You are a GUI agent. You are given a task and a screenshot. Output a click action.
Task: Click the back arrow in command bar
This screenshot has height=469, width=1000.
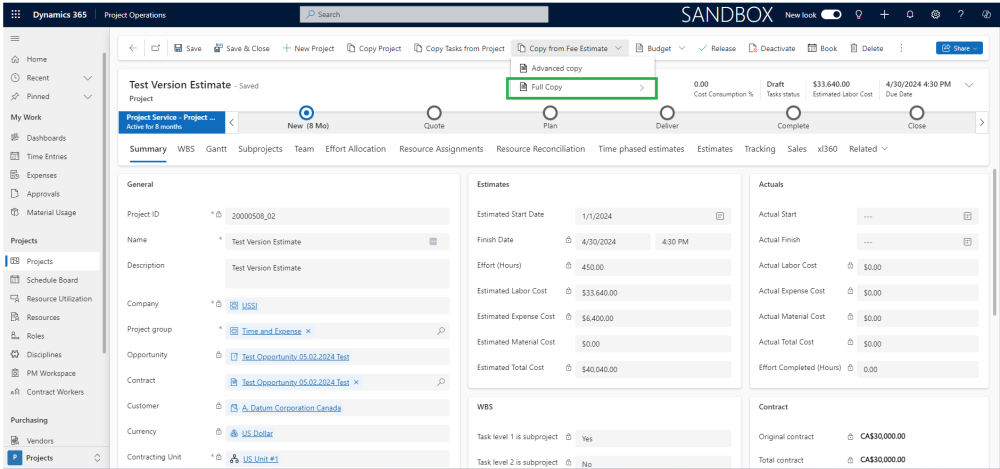click(x=133, y=48)
